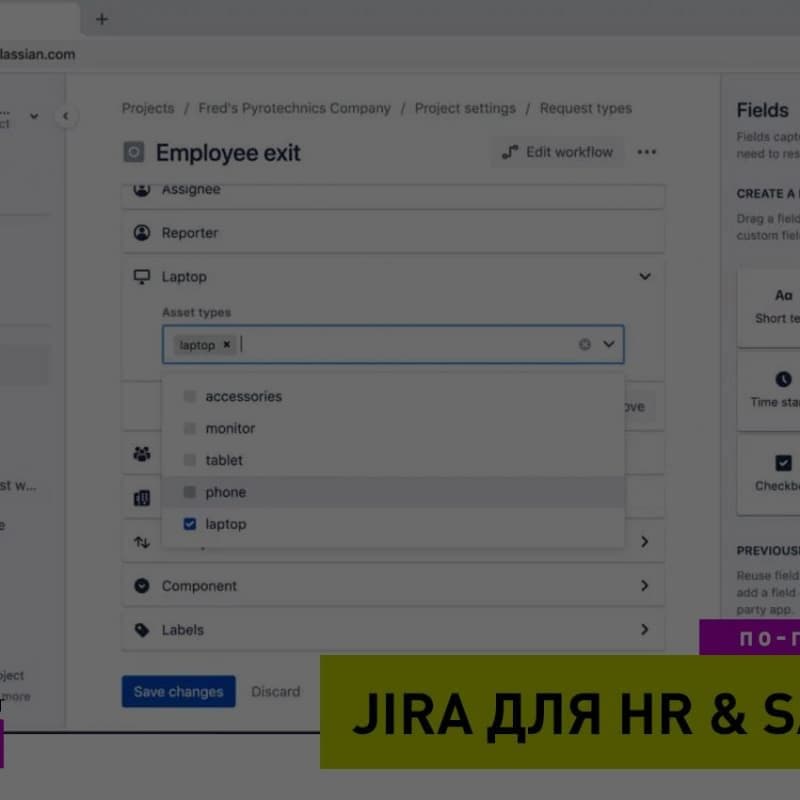Clear all selected asset types

pyautogui.click(x=585, y=344)
